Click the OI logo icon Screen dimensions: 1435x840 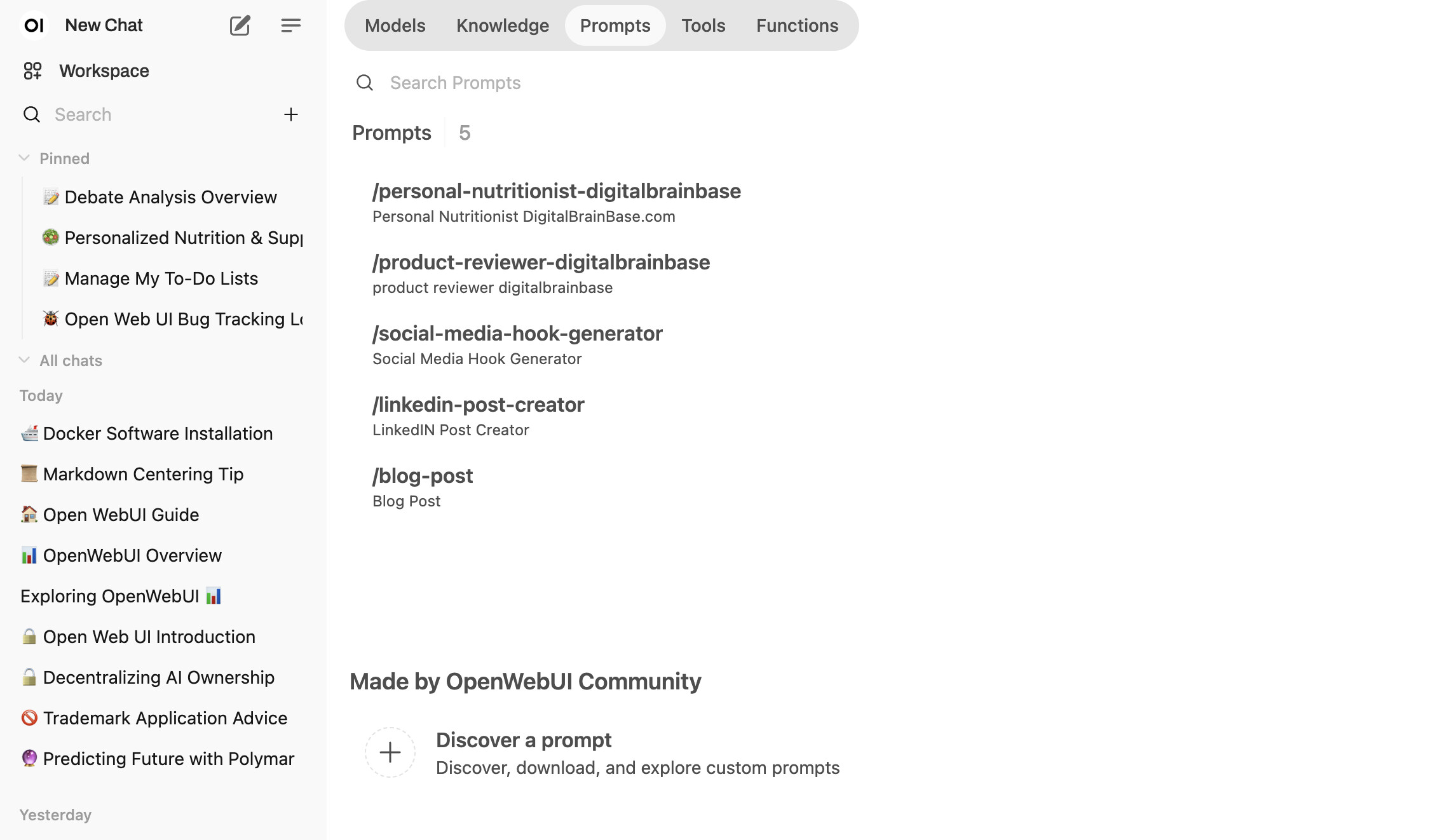(34, 25)
